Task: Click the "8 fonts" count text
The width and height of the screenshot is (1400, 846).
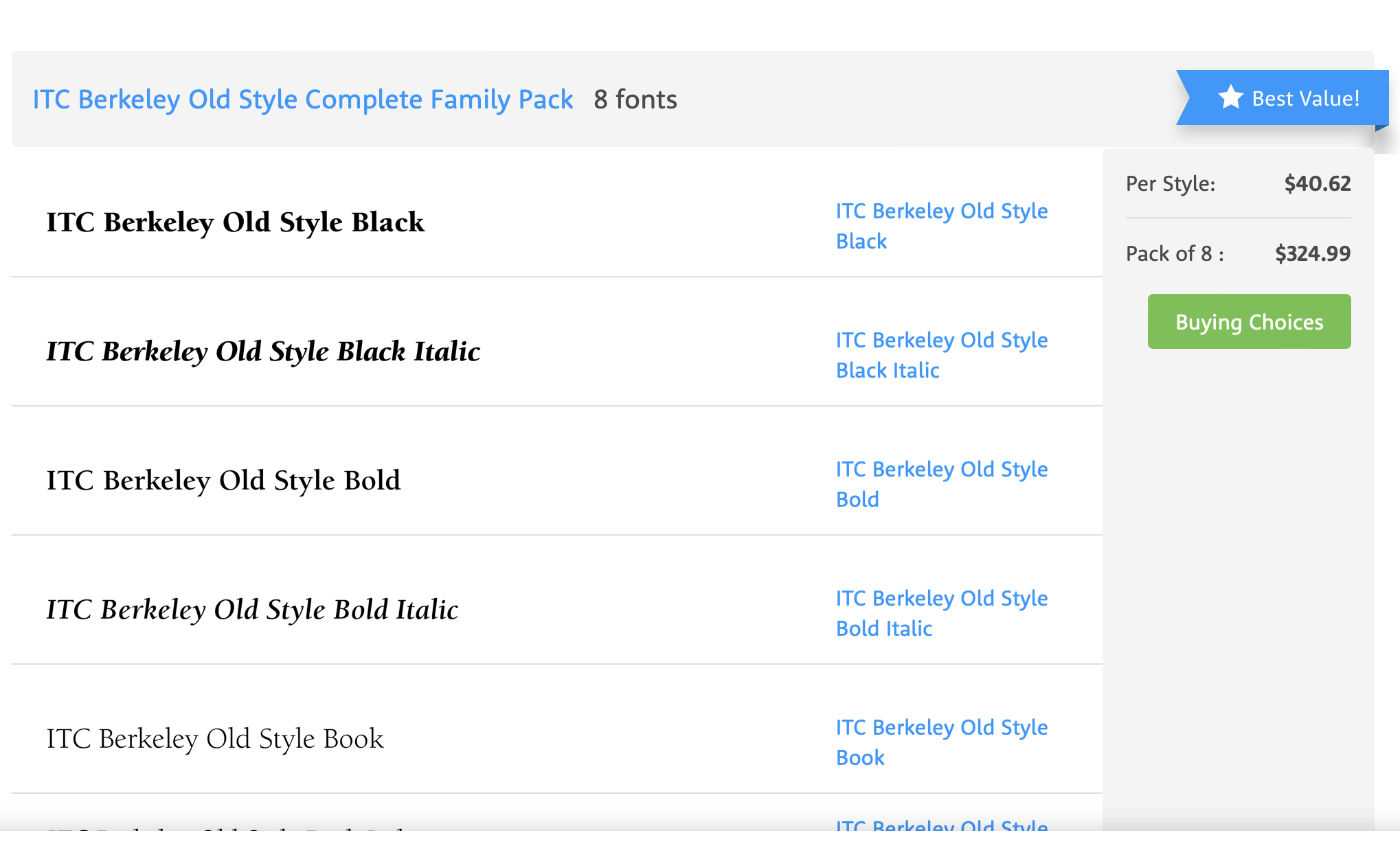Action: click(x=635, y=100)
